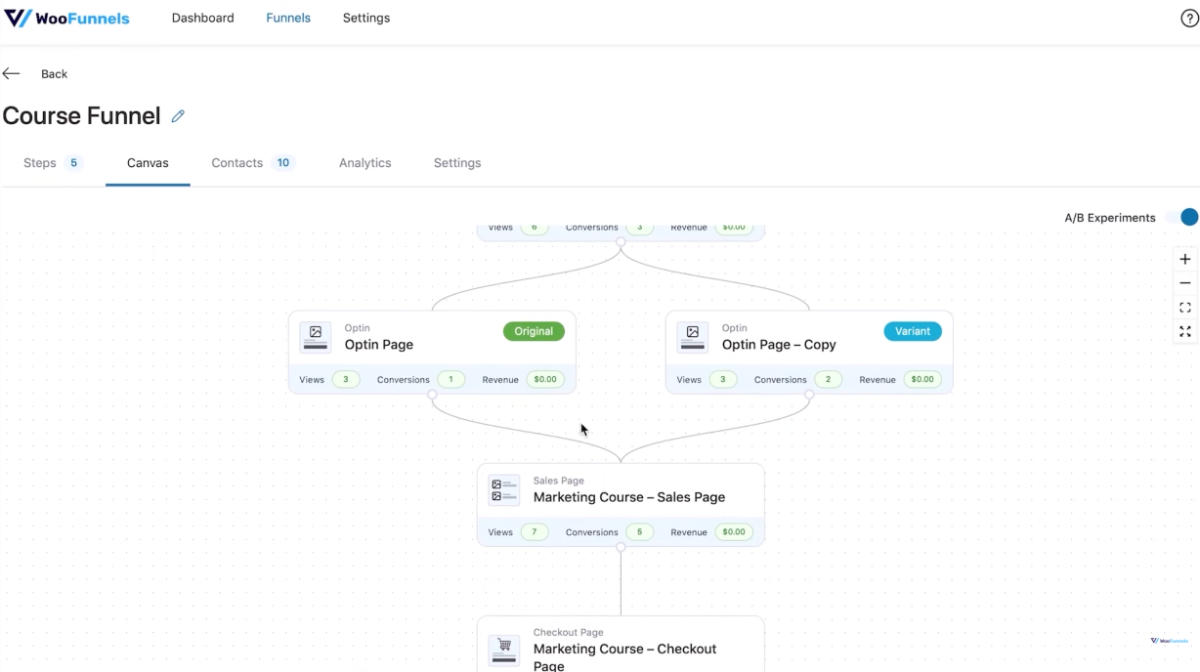This screenshot has width=1200, height=672.
Task: Click the WooFunnels logo
Action: tap(67, 18)
